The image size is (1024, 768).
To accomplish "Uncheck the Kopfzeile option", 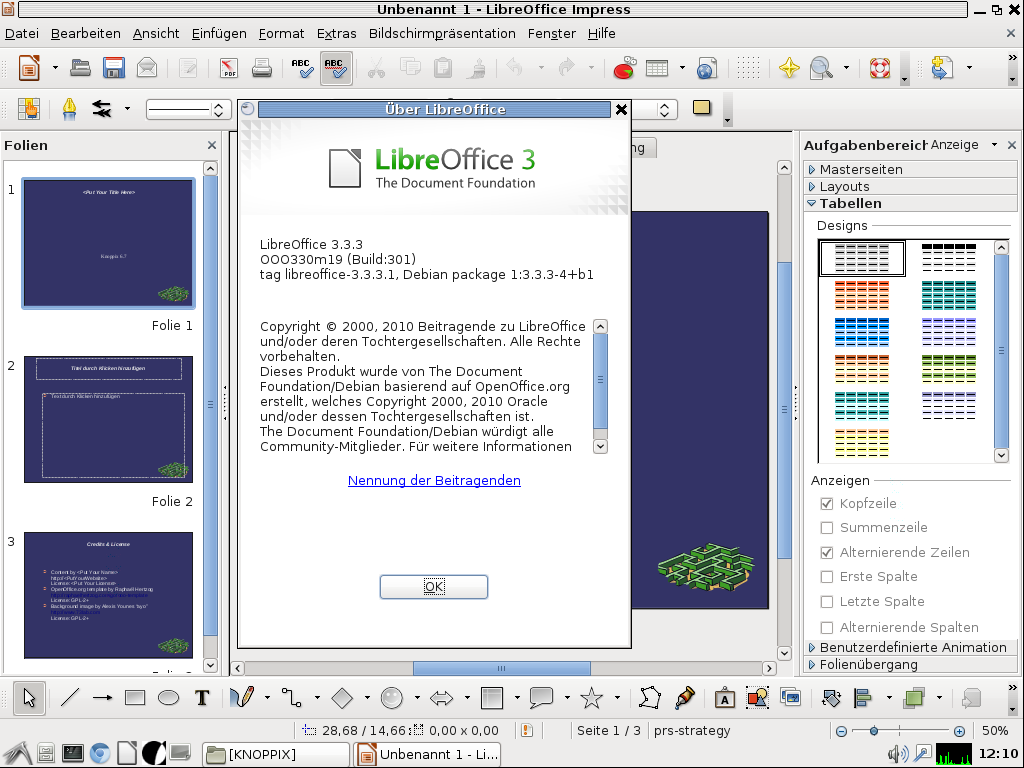I will pos(826,503).
